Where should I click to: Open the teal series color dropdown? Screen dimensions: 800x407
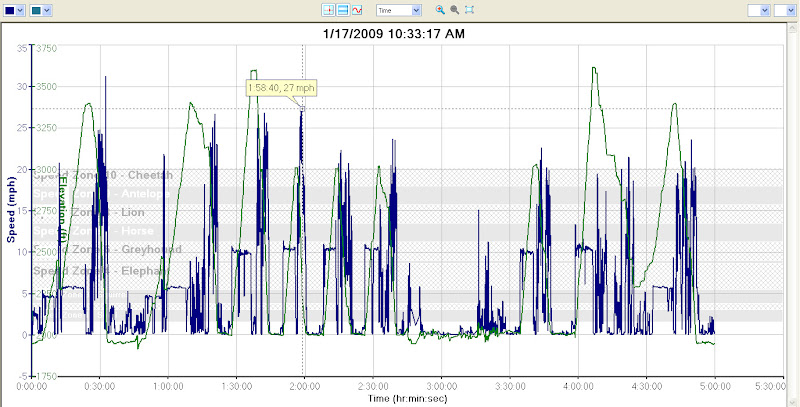tap(40, 10)
